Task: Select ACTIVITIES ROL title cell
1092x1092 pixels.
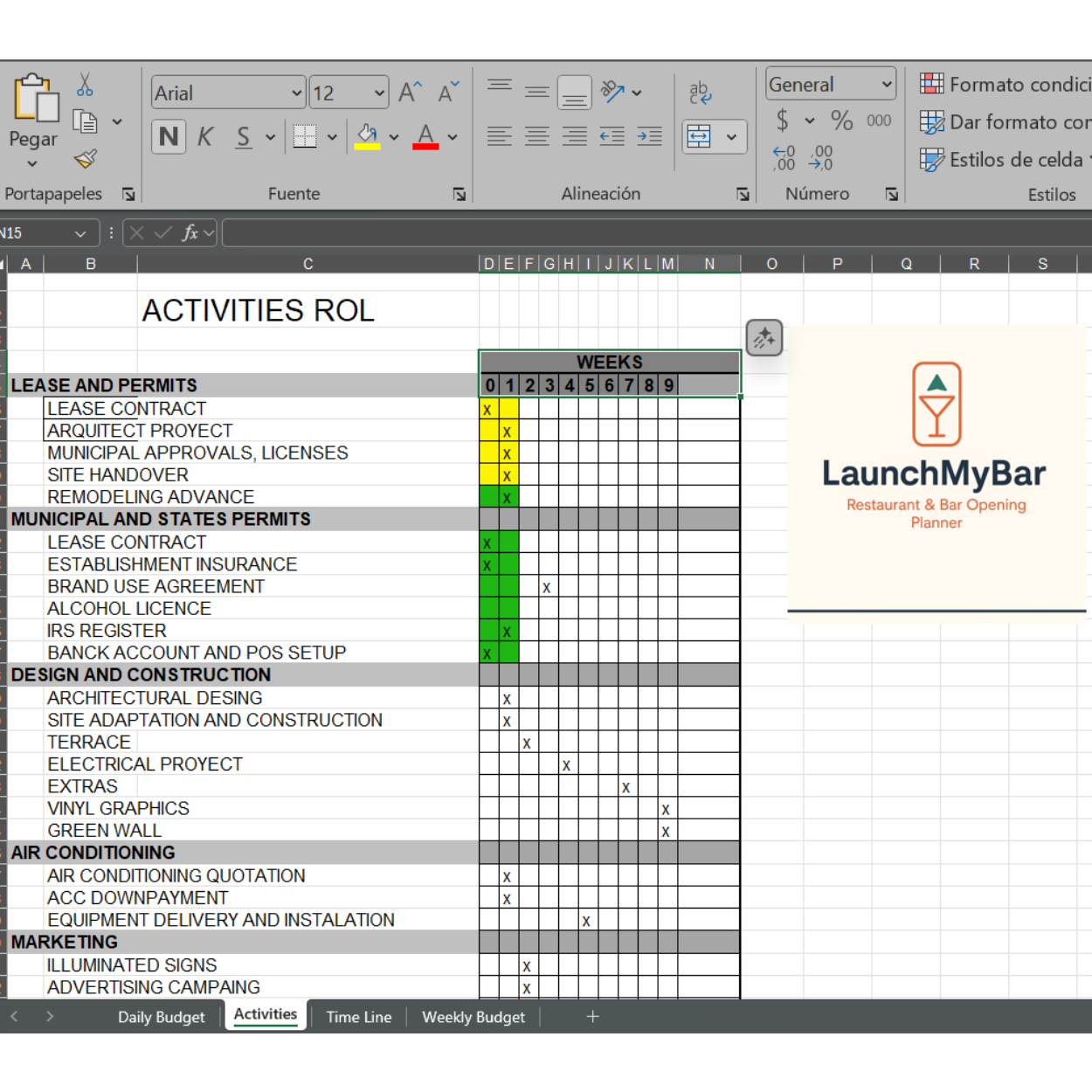Action: pos(259,311)
